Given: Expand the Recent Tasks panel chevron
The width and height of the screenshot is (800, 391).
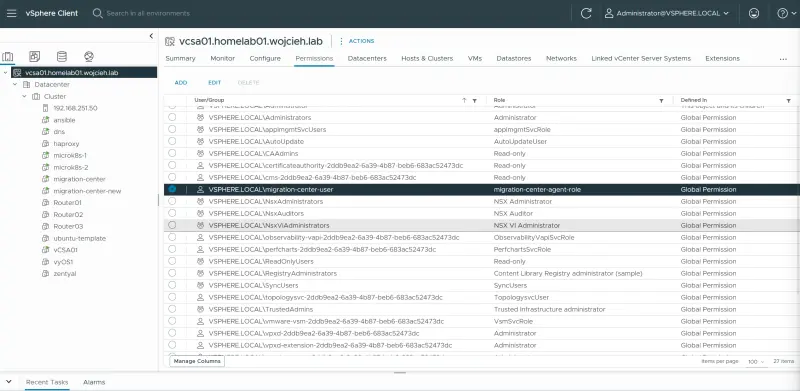Looking at the screenshot, I should pyautogui.click(x=9, y=381).
